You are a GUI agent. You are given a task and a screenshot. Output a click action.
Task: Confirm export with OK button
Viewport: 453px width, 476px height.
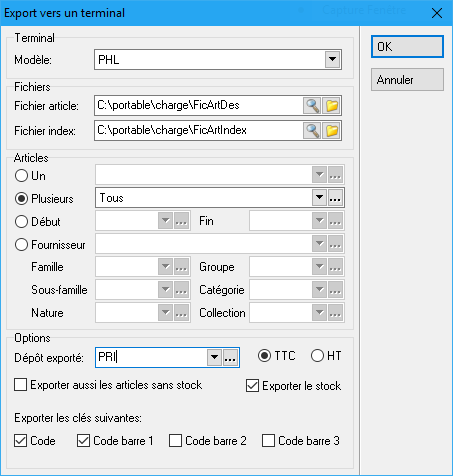point(407,47)
